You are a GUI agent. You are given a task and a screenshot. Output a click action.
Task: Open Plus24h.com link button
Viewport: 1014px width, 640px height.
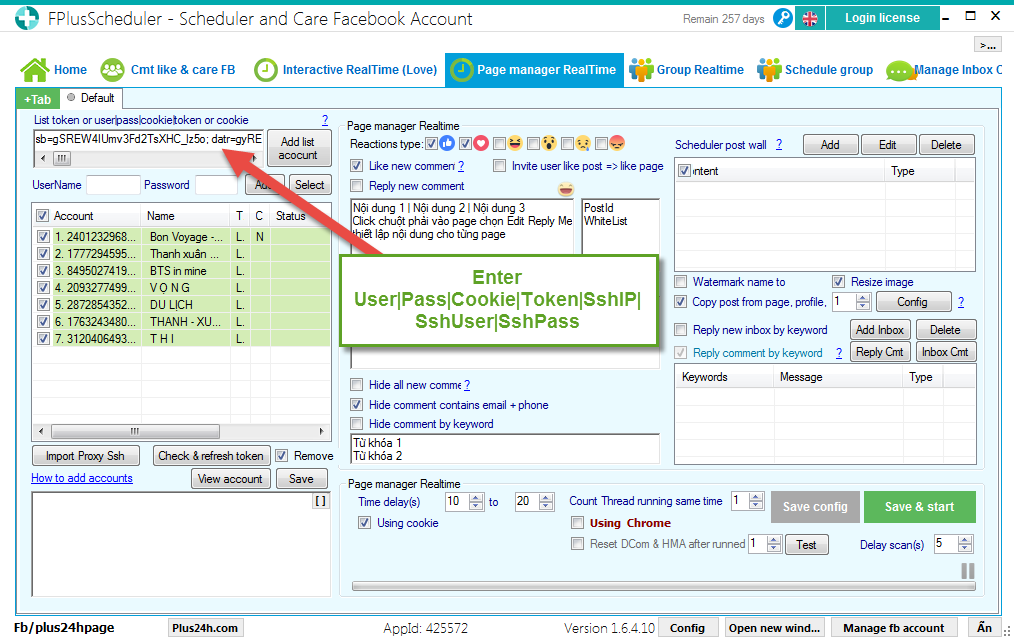[x=205, y=628]
